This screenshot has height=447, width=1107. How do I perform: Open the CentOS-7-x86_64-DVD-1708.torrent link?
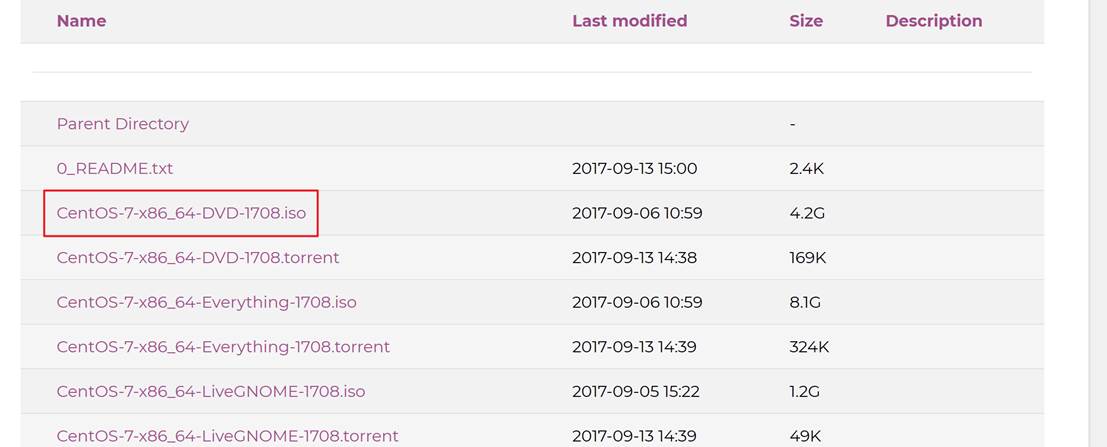(198, 258)
